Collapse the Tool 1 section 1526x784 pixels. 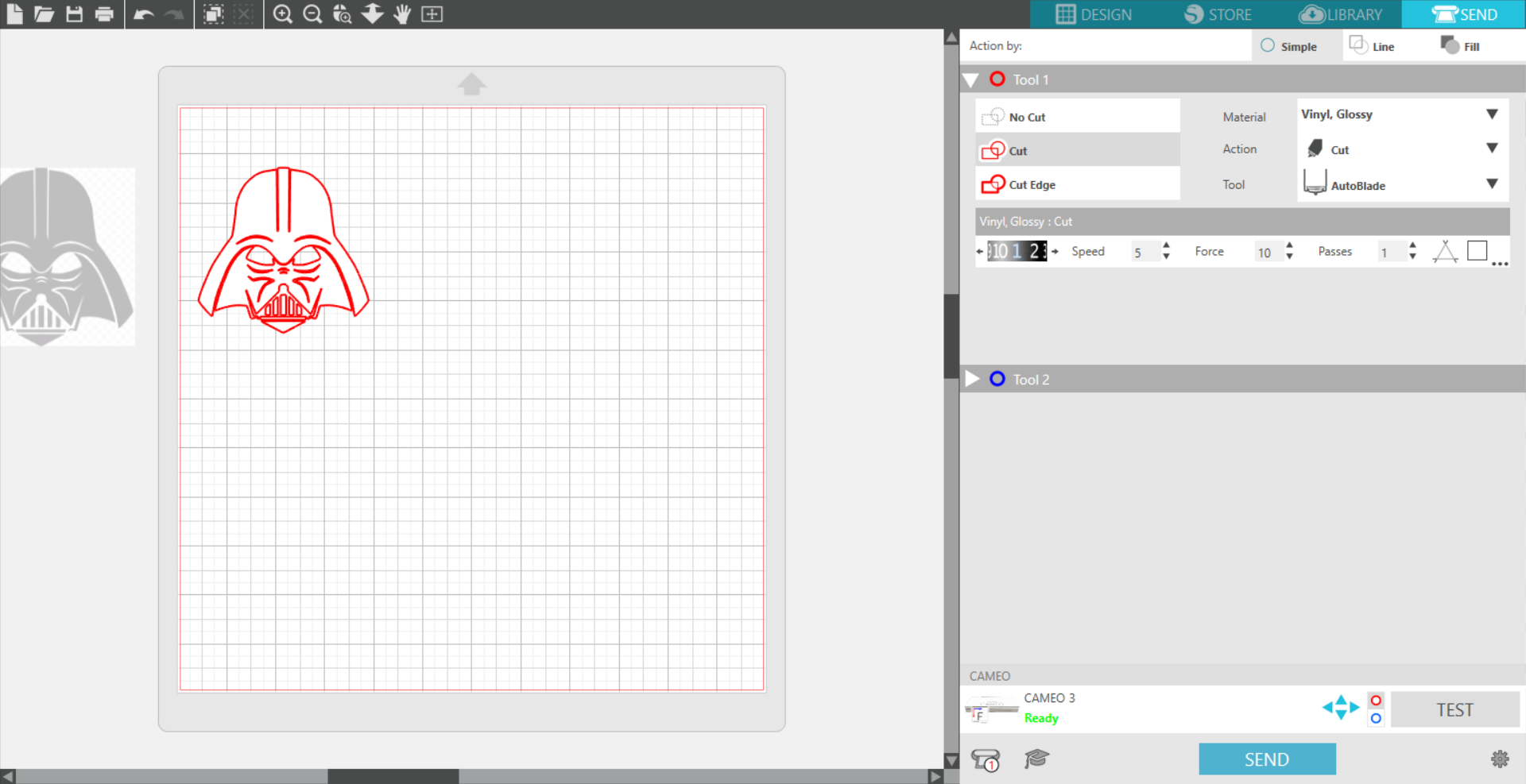(970, 79)
